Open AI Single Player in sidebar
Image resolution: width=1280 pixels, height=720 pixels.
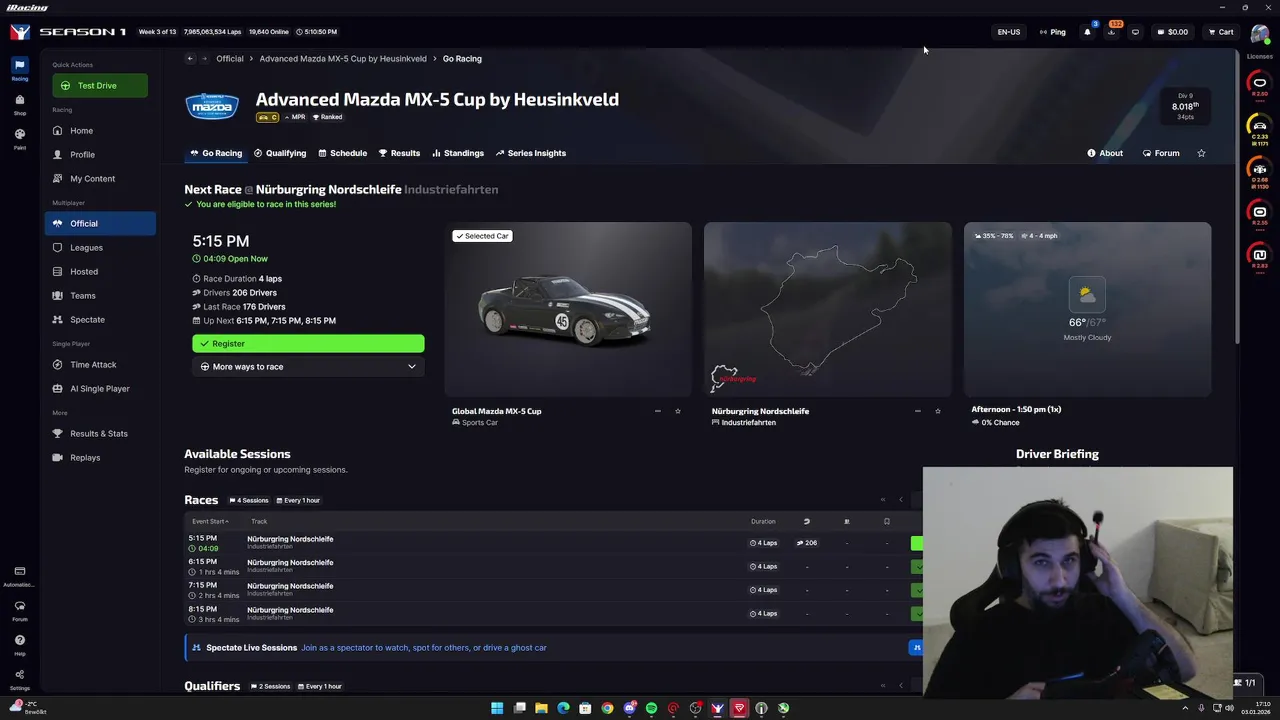[100, 389]
